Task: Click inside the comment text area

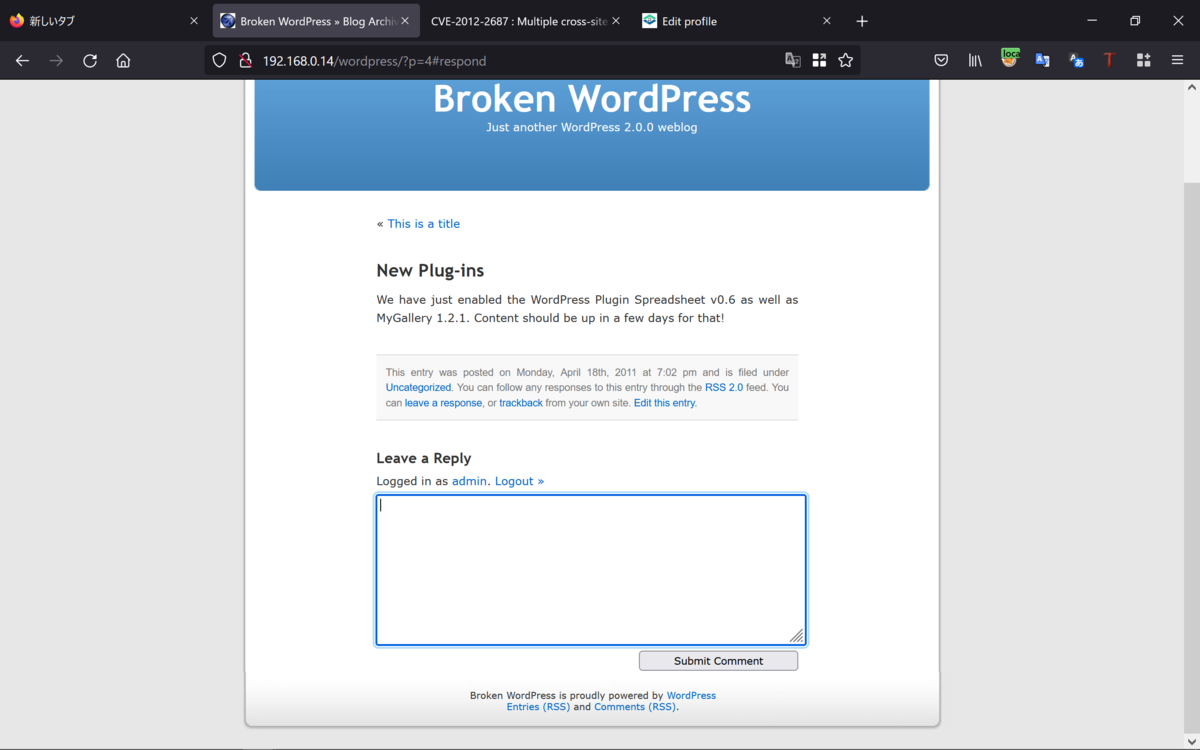Action: pyautogui.click(x=591, y=570)
